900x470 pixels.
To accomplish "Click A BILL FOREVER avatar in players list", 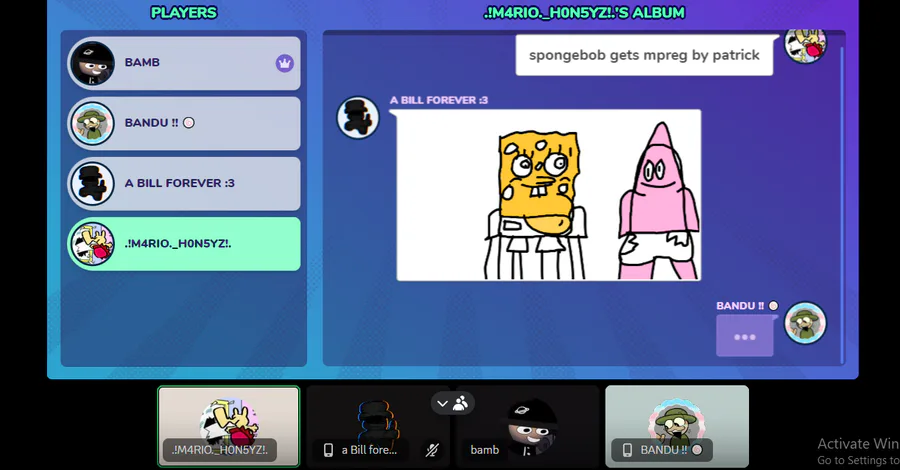I will pyautogui.click(x=92, y=184).
